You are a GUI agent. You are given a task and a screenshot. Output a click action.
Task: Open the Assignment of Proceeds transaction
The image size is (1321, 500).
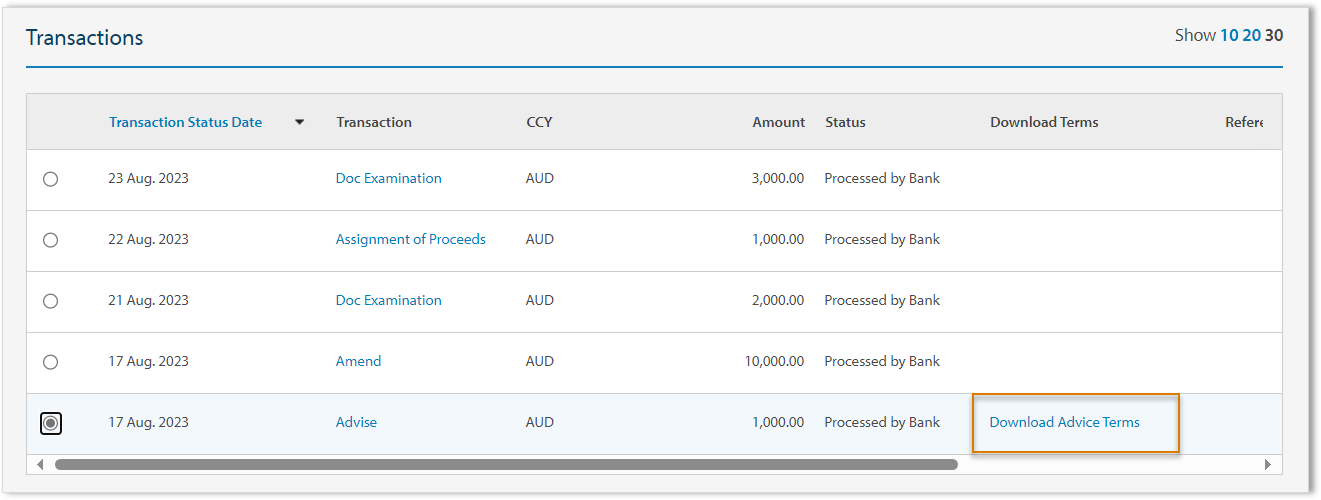tap(410, 239)
